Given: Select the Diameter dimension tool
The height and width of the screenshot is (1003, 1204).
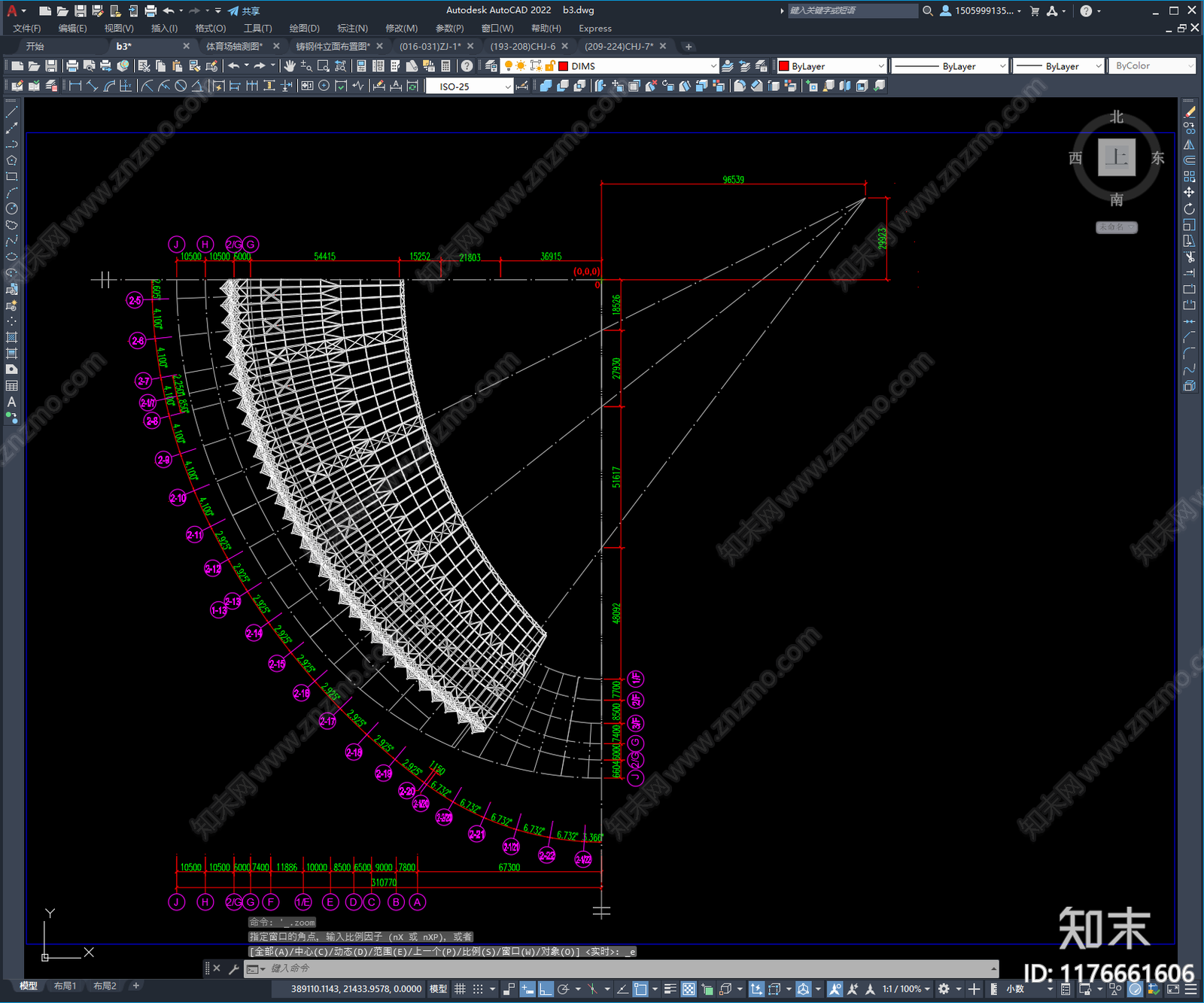Looking at the screenshot, I should click(x=181, y=86).
